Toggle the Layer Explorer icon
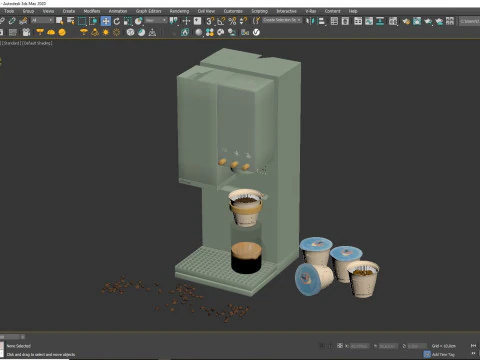The height and width of the screenshot is (360, 480). pyautogui.click(x=345, y=21)
